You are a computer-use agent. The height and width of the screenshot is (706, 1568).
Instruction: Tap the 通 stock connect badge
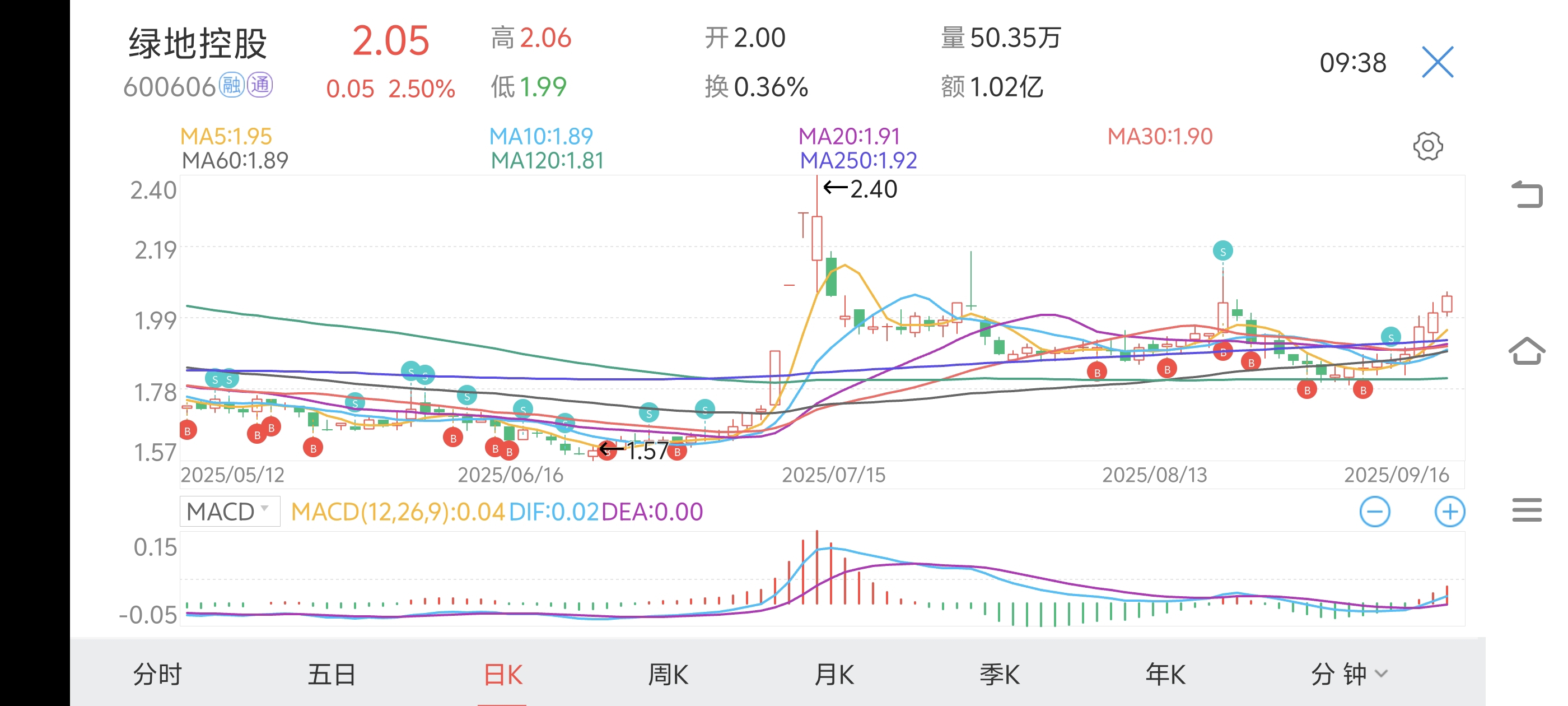click(x=260, y=85)
